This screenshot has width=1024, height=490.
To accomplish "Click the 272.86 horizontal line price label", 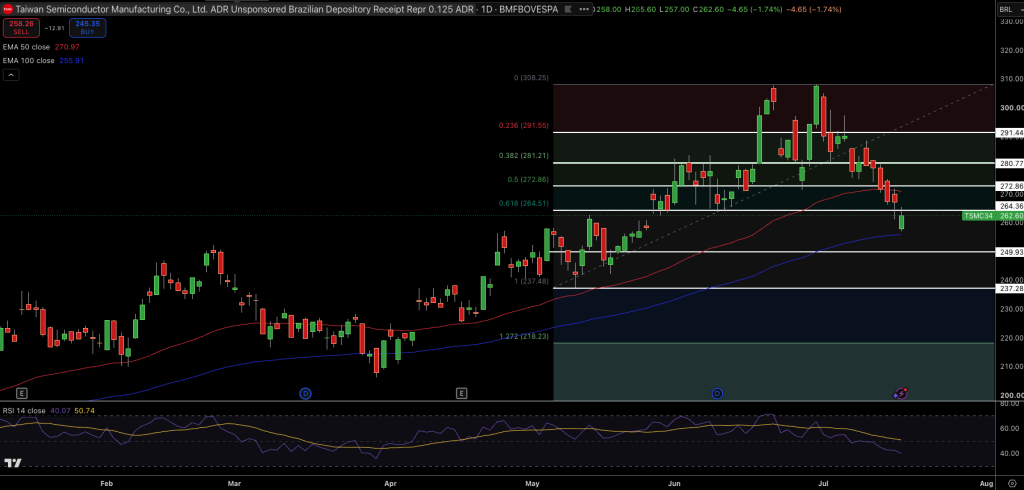I will point(1009,186).
